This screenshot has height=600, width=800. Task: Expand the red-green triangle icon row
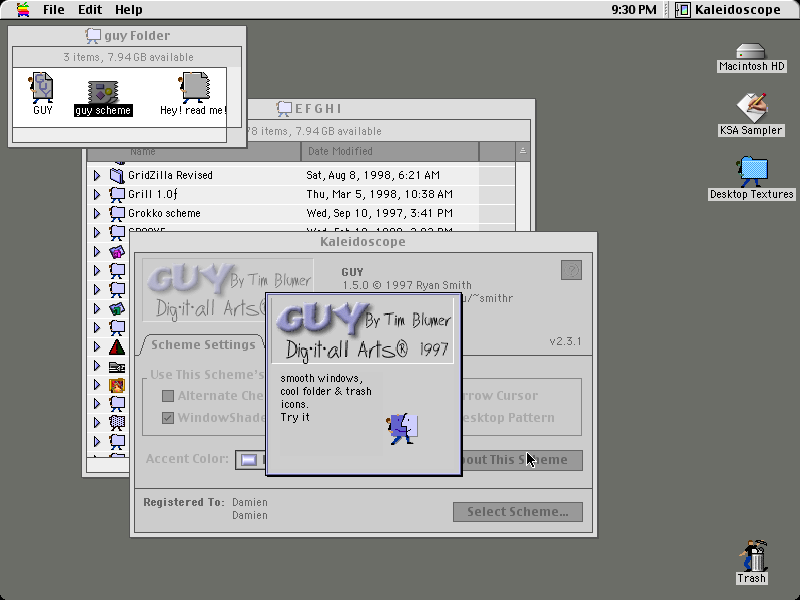pos(96,347)
